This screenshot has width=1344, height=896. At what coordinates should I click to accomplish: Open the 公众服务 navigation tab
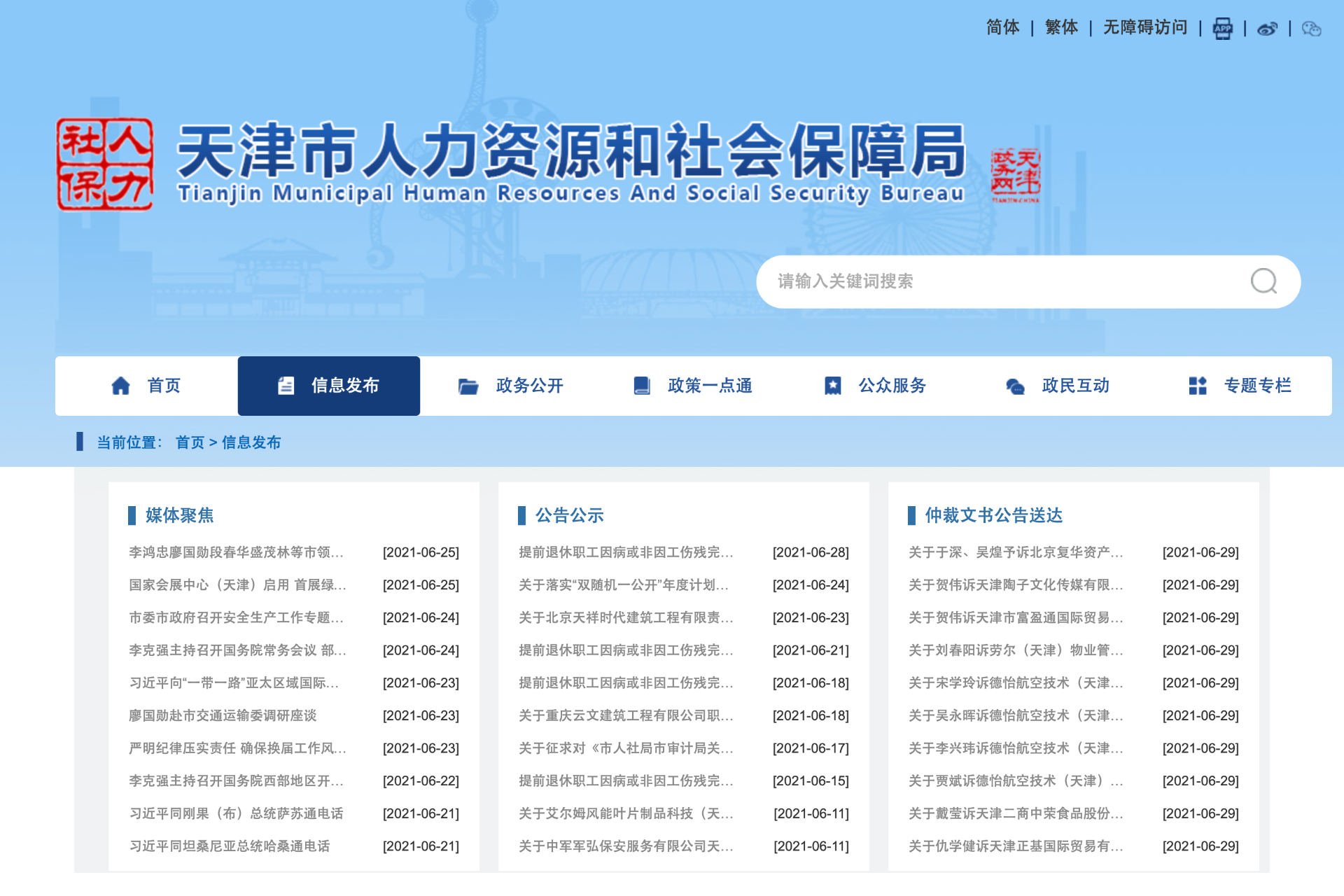pos(875,386)
